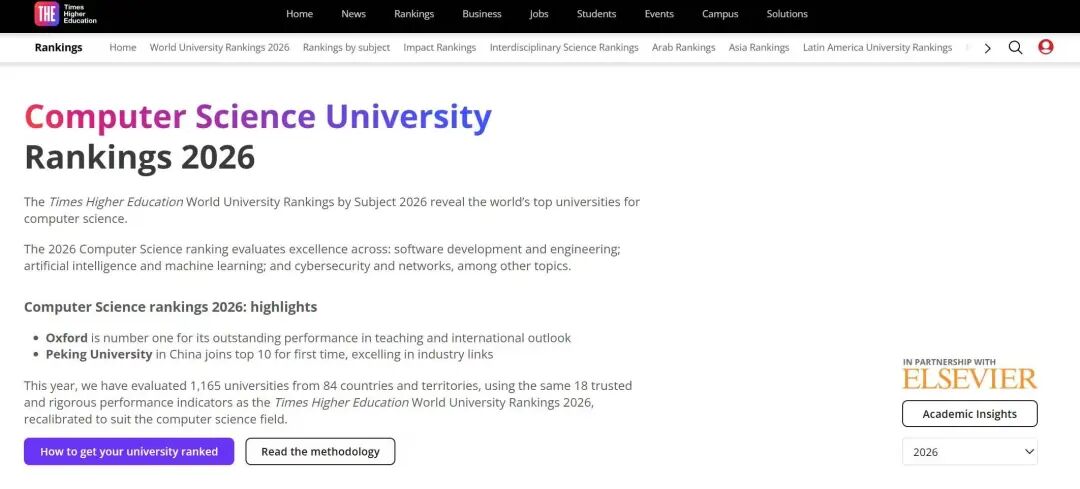
Task: Open the Campus menu
Action: [x=720, y=14]
